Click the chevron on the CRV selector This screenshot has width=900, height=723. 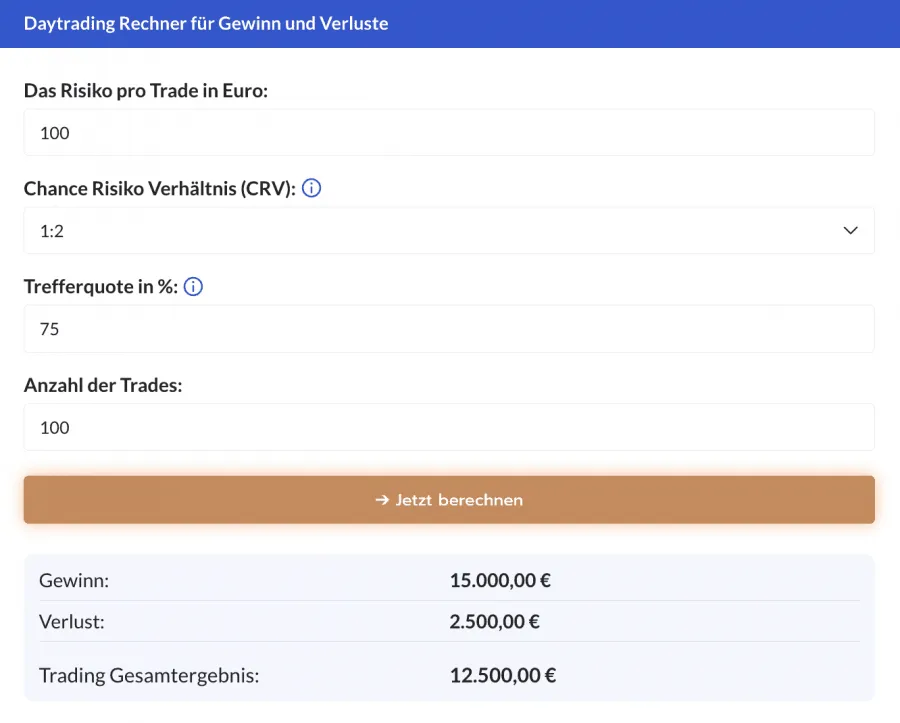851,230
